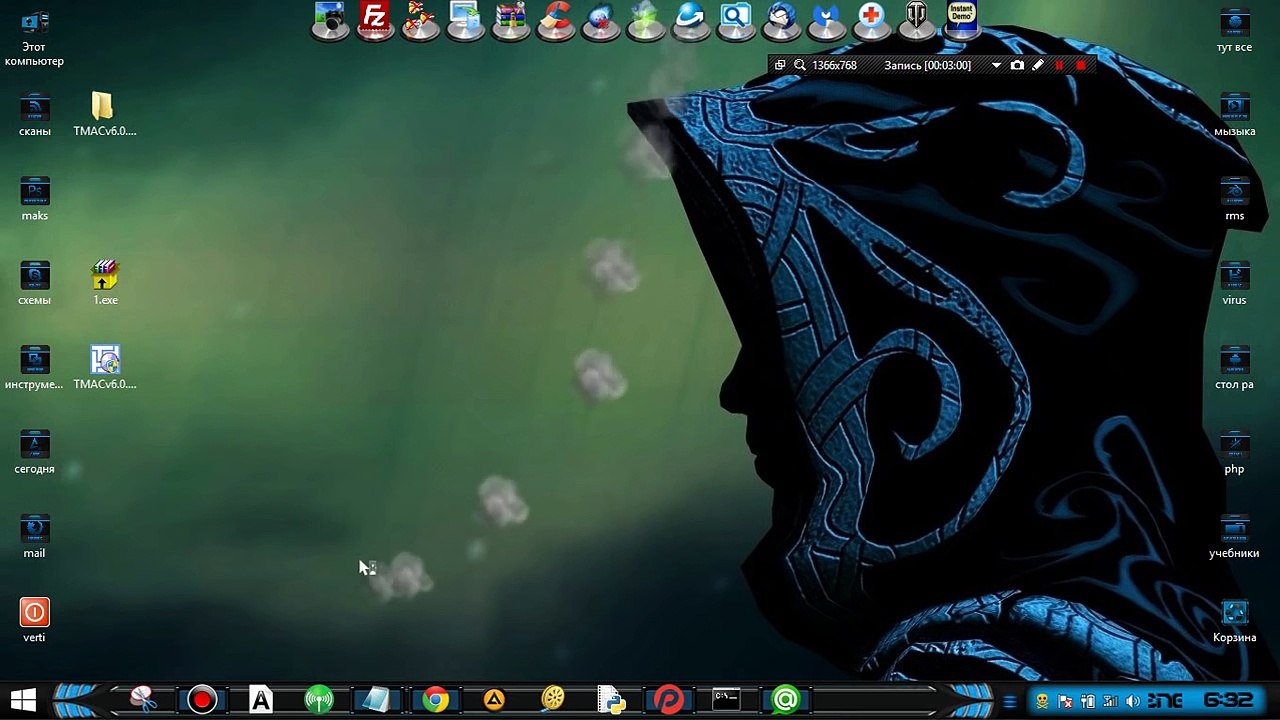Launch World of Tanks from dock
The width and height of the screenshot is (1280, 720).
(x=916, y=19)
